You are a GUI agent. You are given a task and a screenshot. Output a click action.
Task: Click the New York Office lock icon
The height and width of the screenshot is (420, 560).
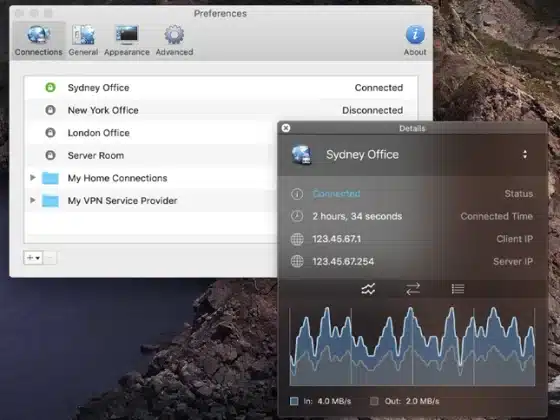point(50,110)
